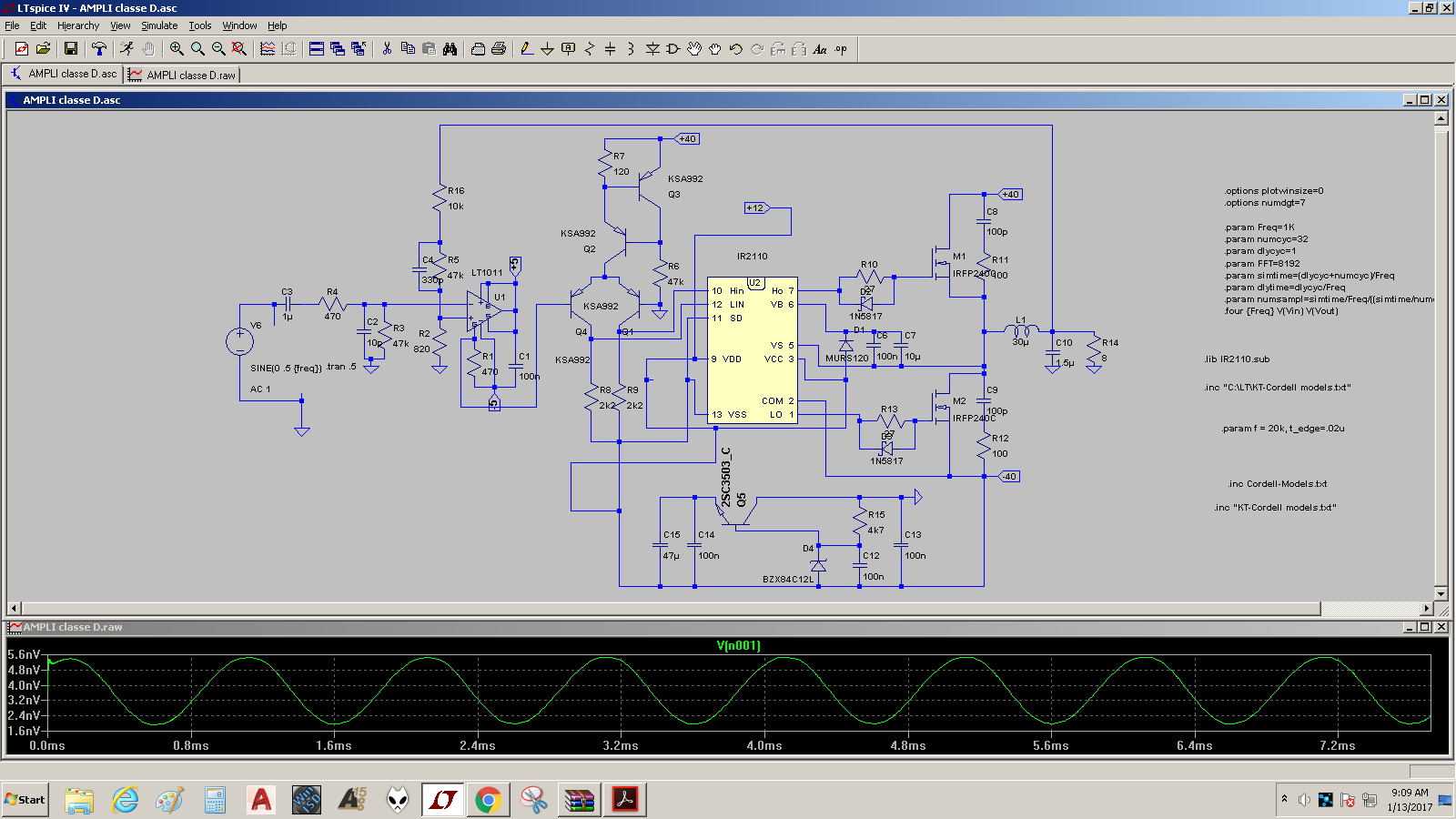The image size is (1456, 819).
Task: Maximize the AMPLI classe D.raw plot pane
Action: point(1426,627)
